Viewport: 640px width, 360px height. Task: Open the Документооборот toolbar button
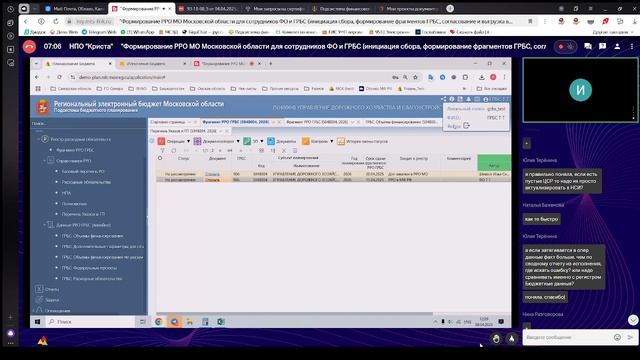click(214, 141)
